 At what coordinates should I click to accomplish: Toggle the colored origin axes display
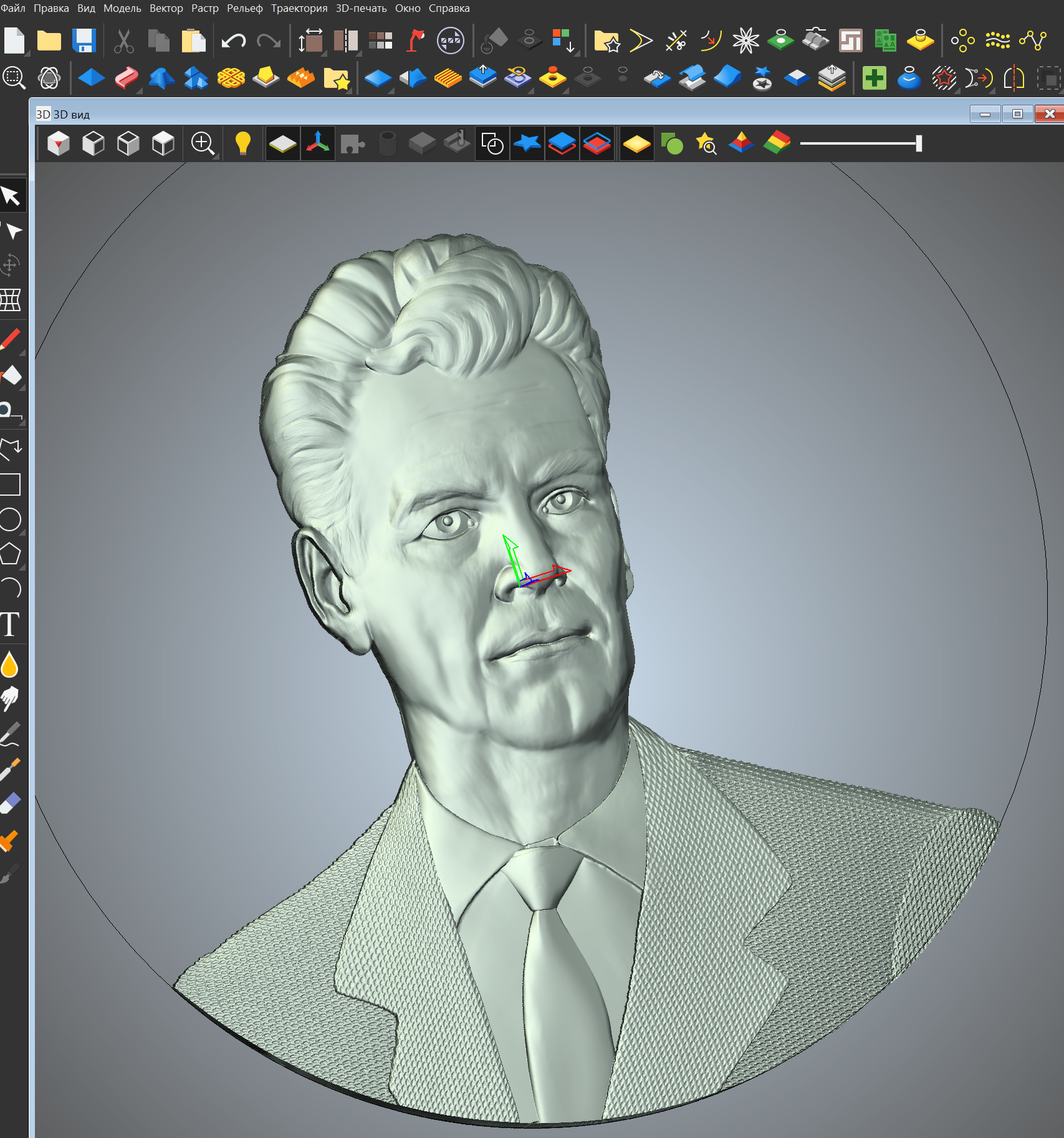[x=318, y=143]
